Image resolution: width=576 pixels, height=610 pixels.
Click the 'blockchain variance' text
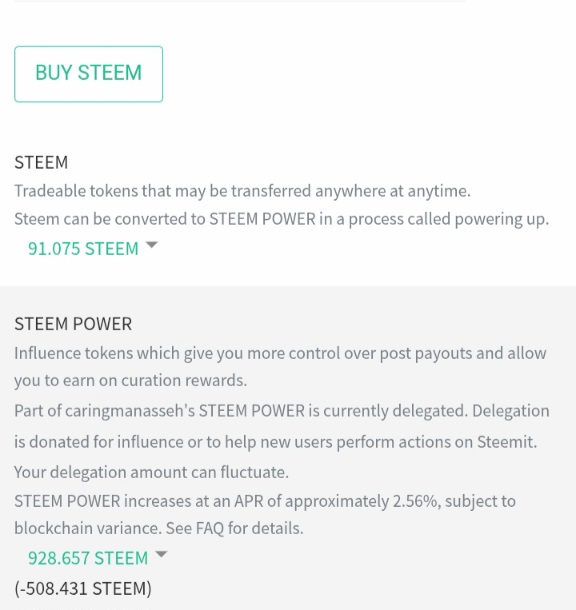88,528
